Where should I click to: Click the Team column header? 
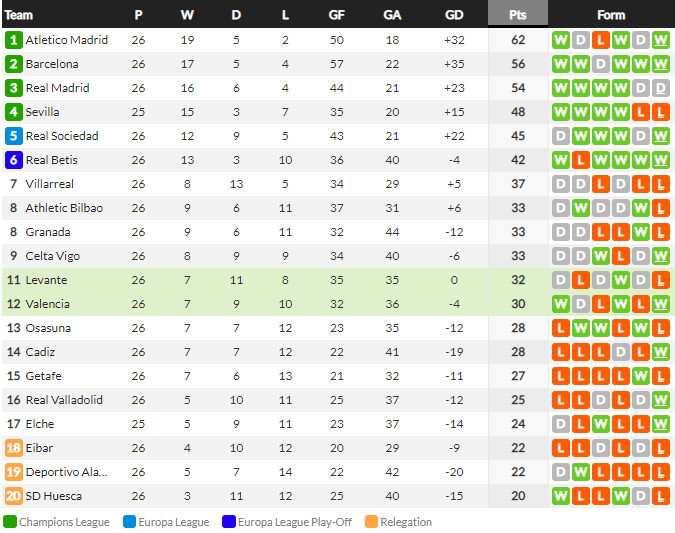point(19,15)
